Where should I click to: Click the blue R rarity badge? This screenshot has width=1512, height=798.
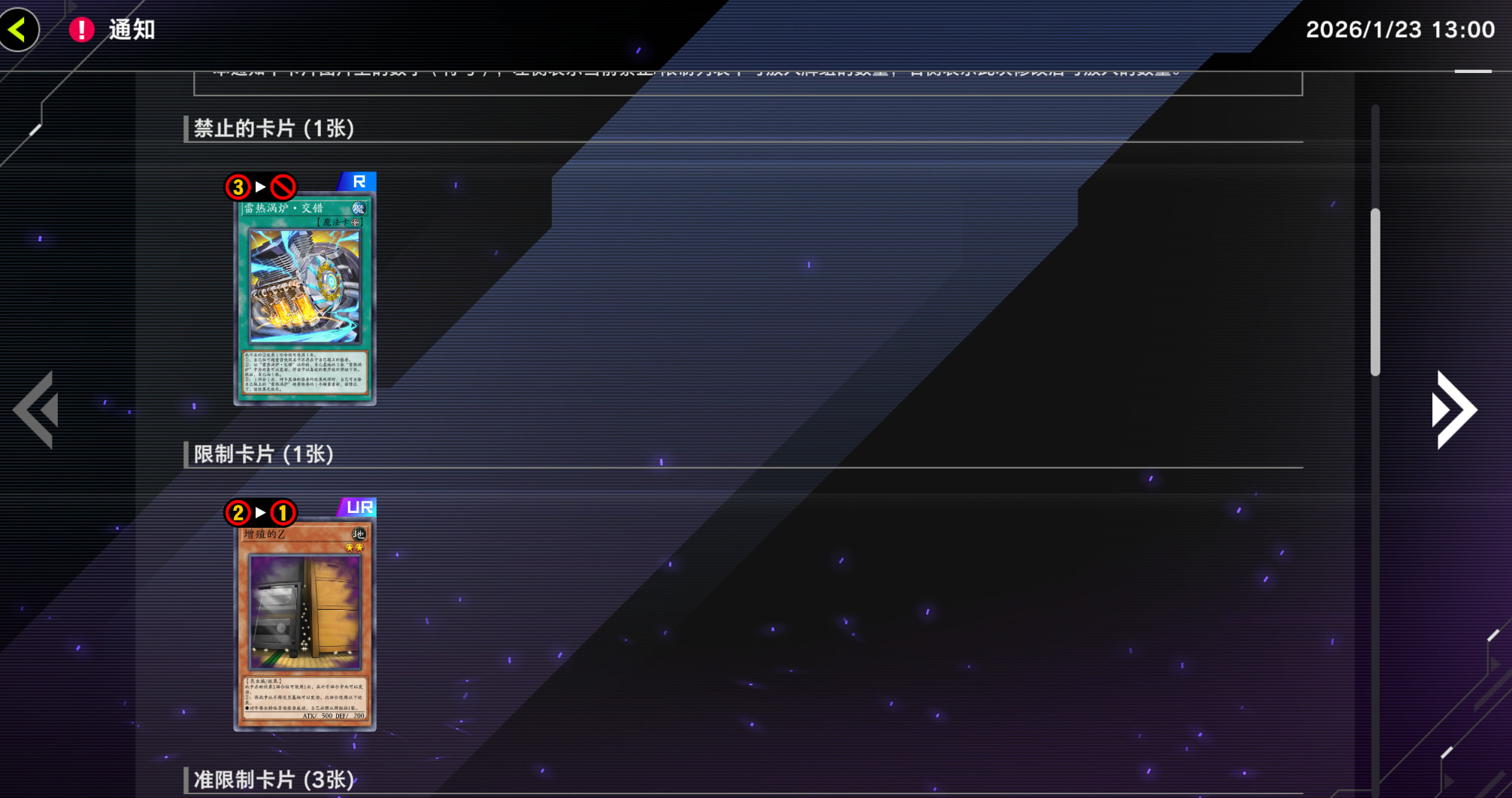[359, 182]
